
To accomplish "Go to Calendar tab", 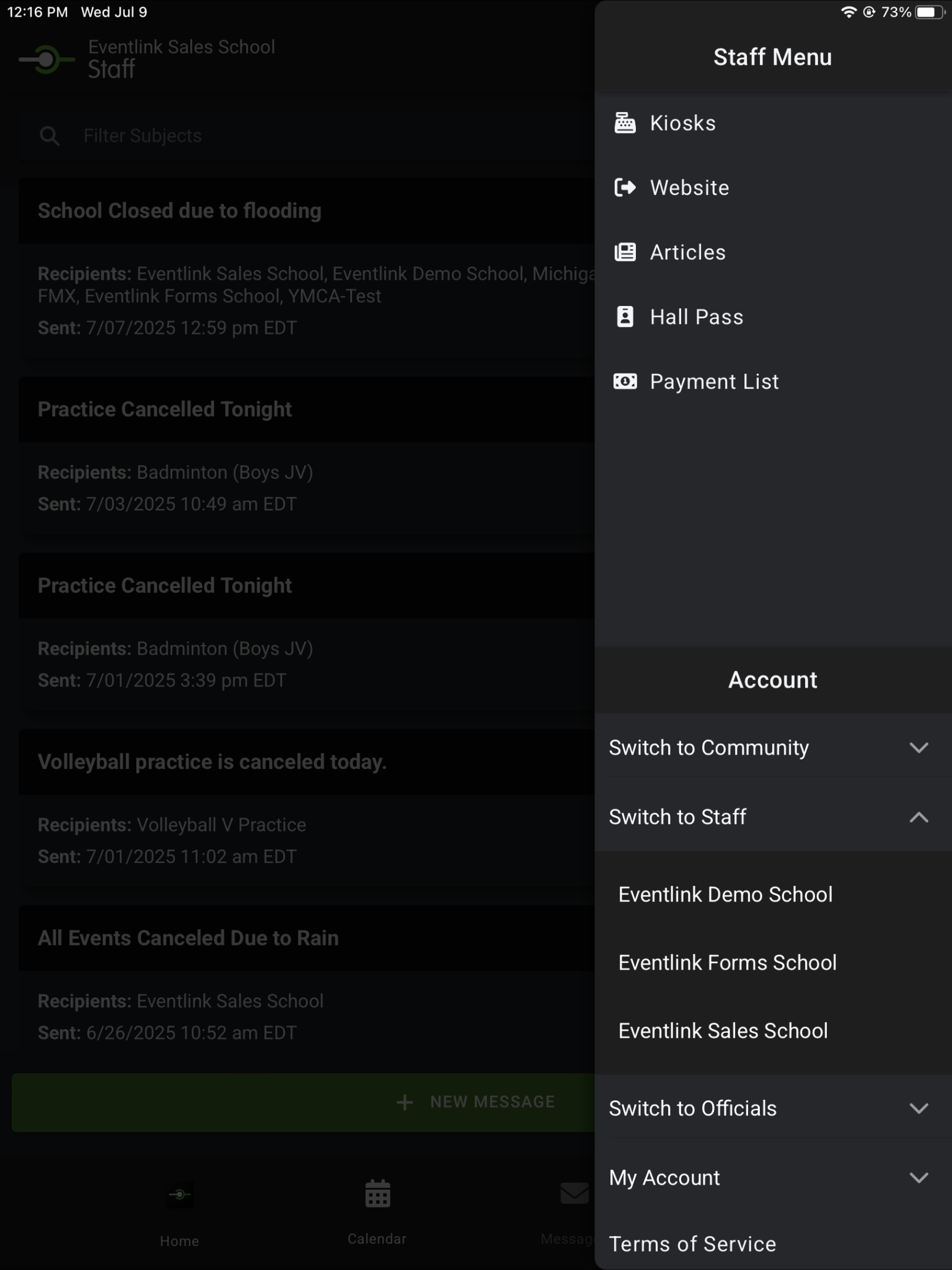I will point(377,1212).
